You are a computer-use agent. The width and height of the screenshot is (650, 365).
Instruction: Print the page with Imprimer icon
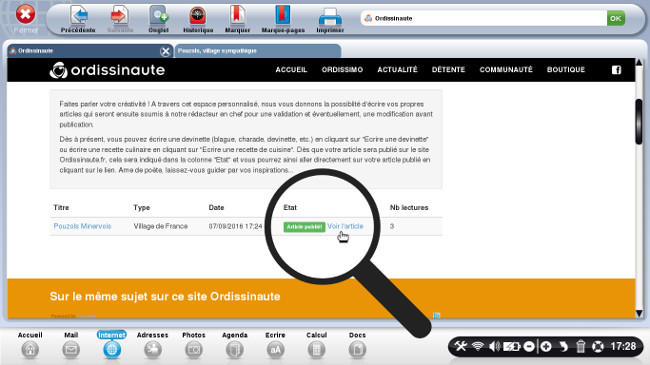point(330,17)
